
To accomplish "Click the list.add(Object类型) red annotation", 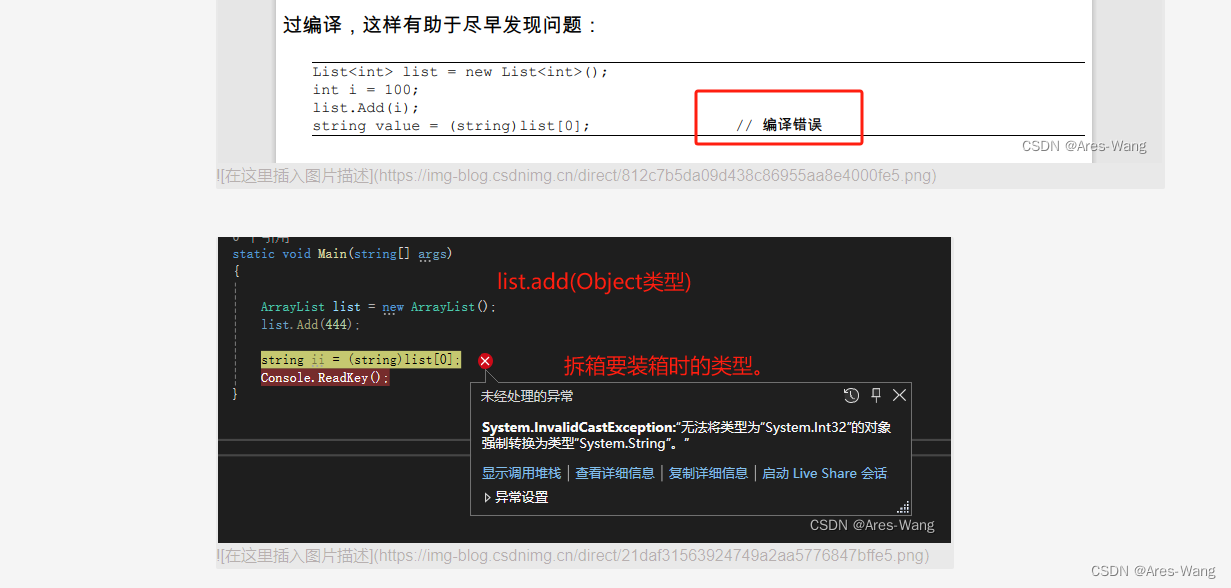I will (x=594, y=281).
